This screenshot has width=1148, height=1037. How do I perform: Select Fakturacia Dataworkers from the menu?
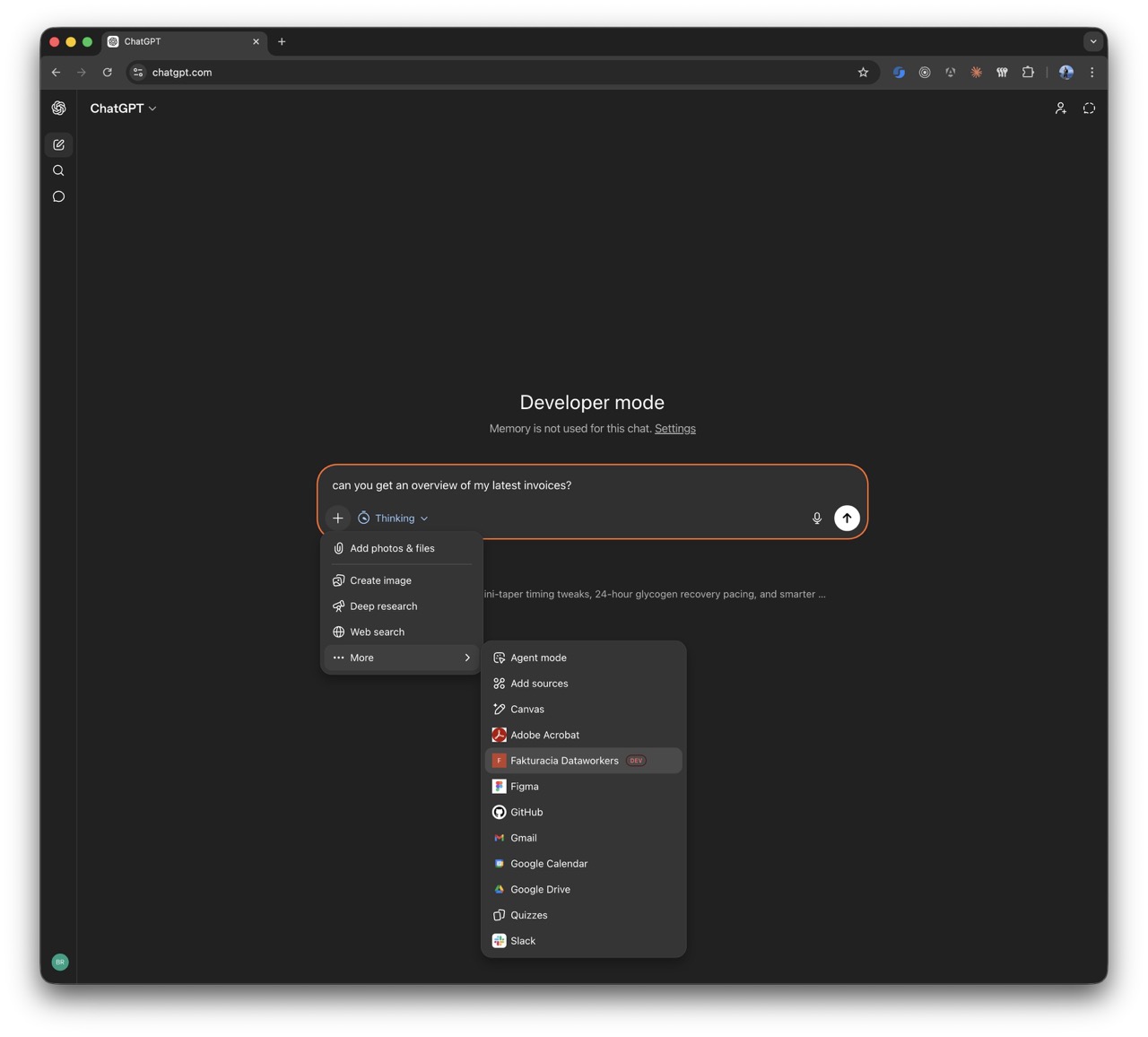coord(564,761)
